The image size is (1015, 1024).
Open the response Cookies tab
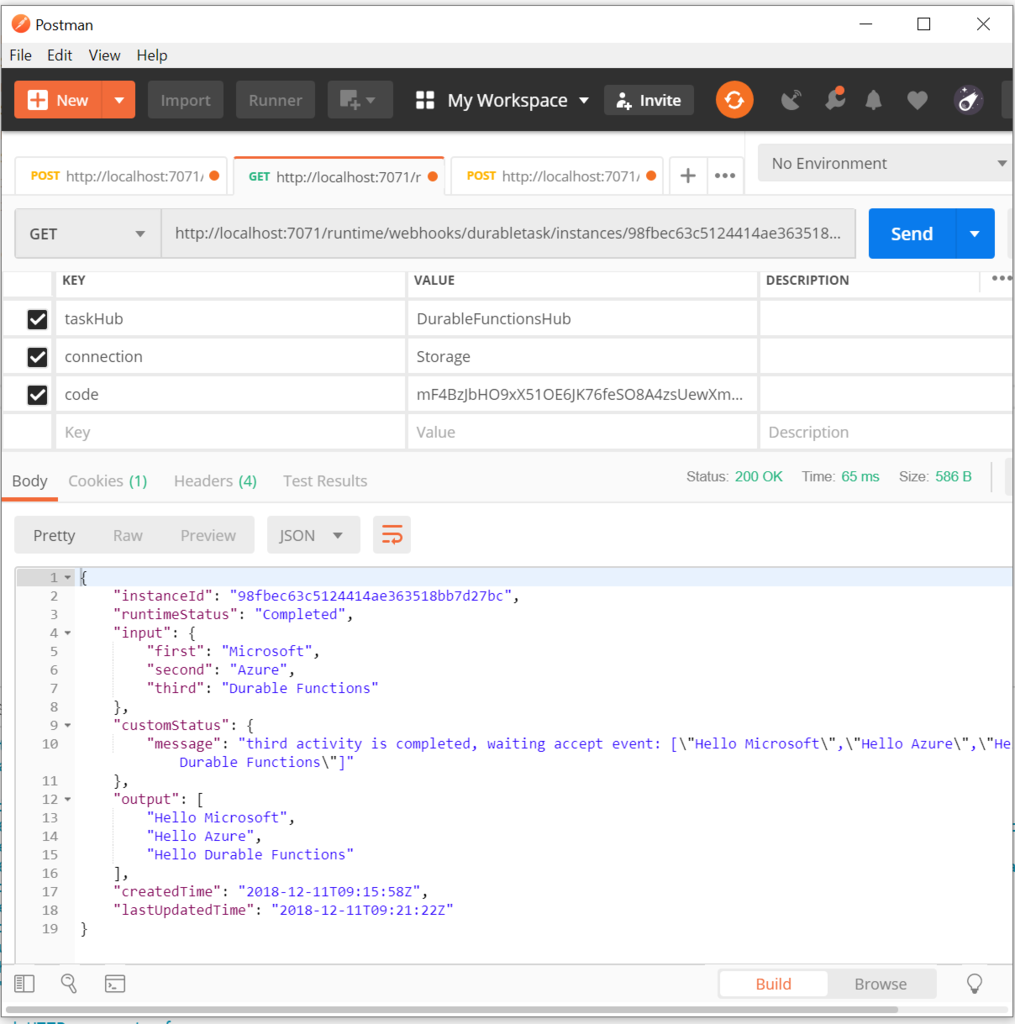tap(108, 481)
